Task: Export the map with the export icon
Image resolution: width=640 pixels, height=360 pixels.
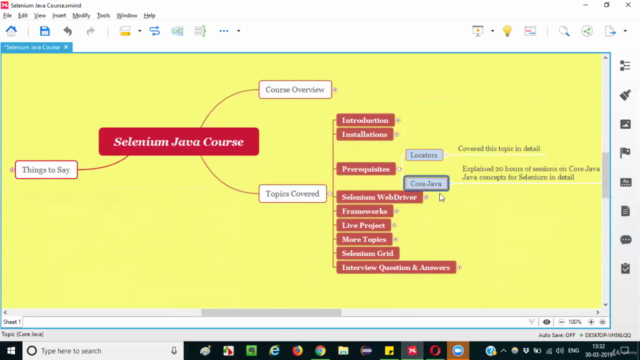Action: [610, 31]
